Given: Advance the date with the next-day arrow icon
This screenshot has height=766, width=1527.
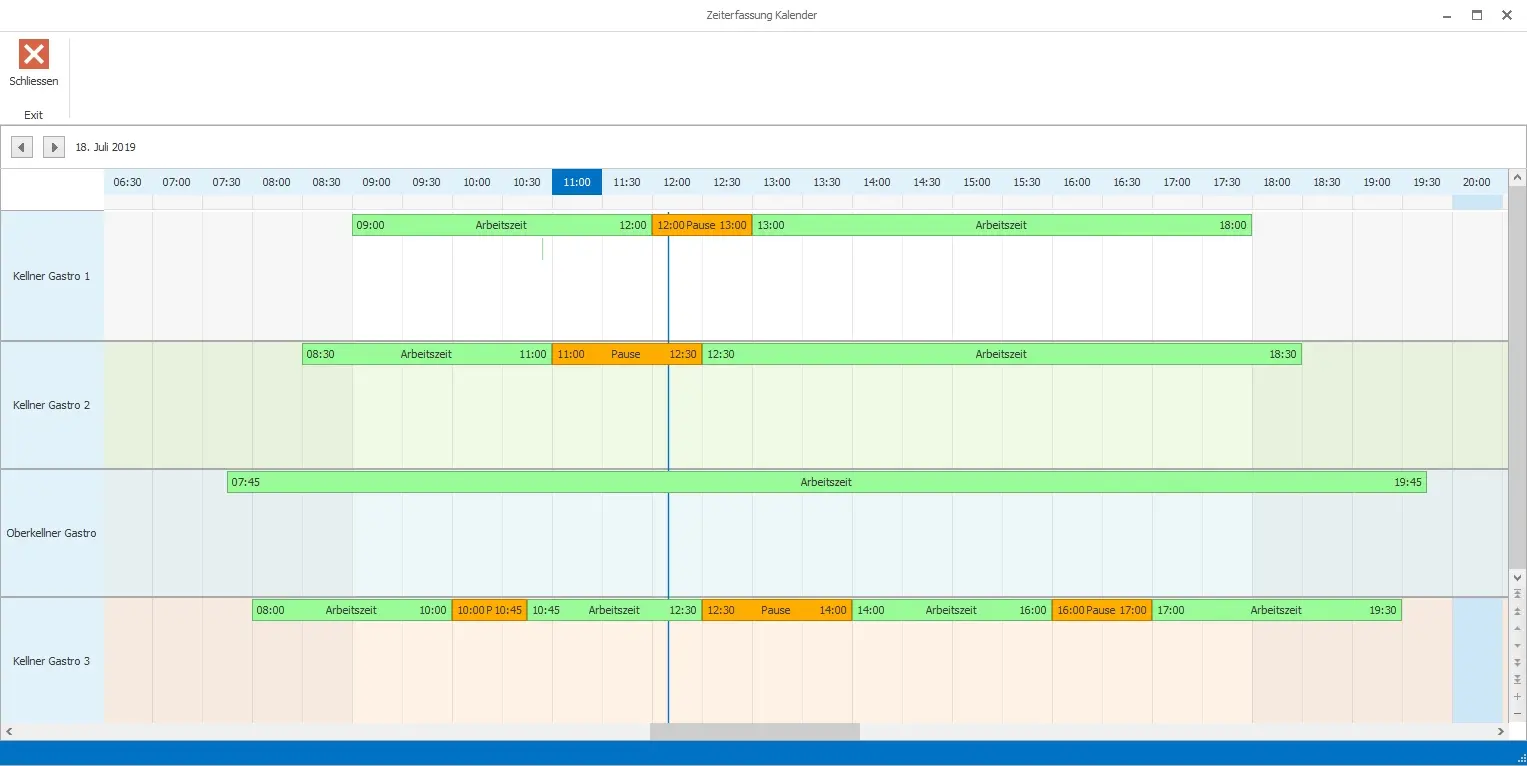Looking at the screenshot, I should [x=54, y=146].
